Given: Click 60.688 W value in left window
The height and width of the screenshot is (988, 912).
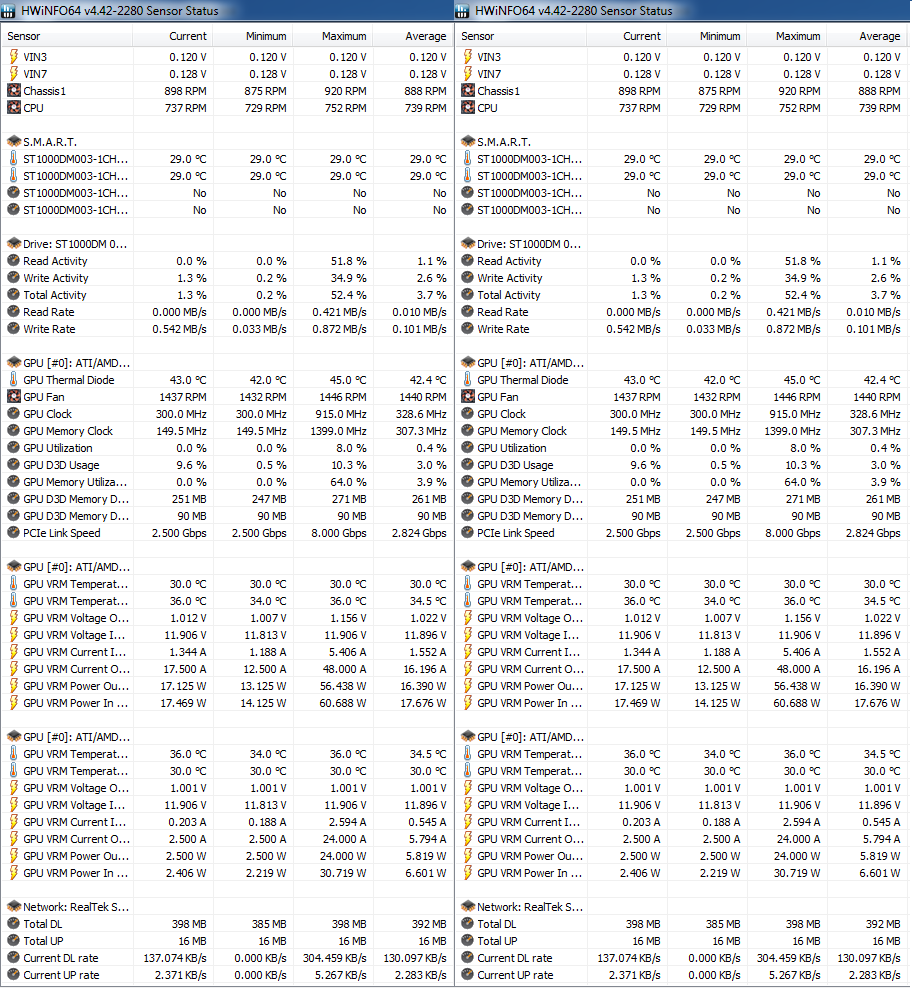Looking at the screenshot, I should click(x=343, y=703).
